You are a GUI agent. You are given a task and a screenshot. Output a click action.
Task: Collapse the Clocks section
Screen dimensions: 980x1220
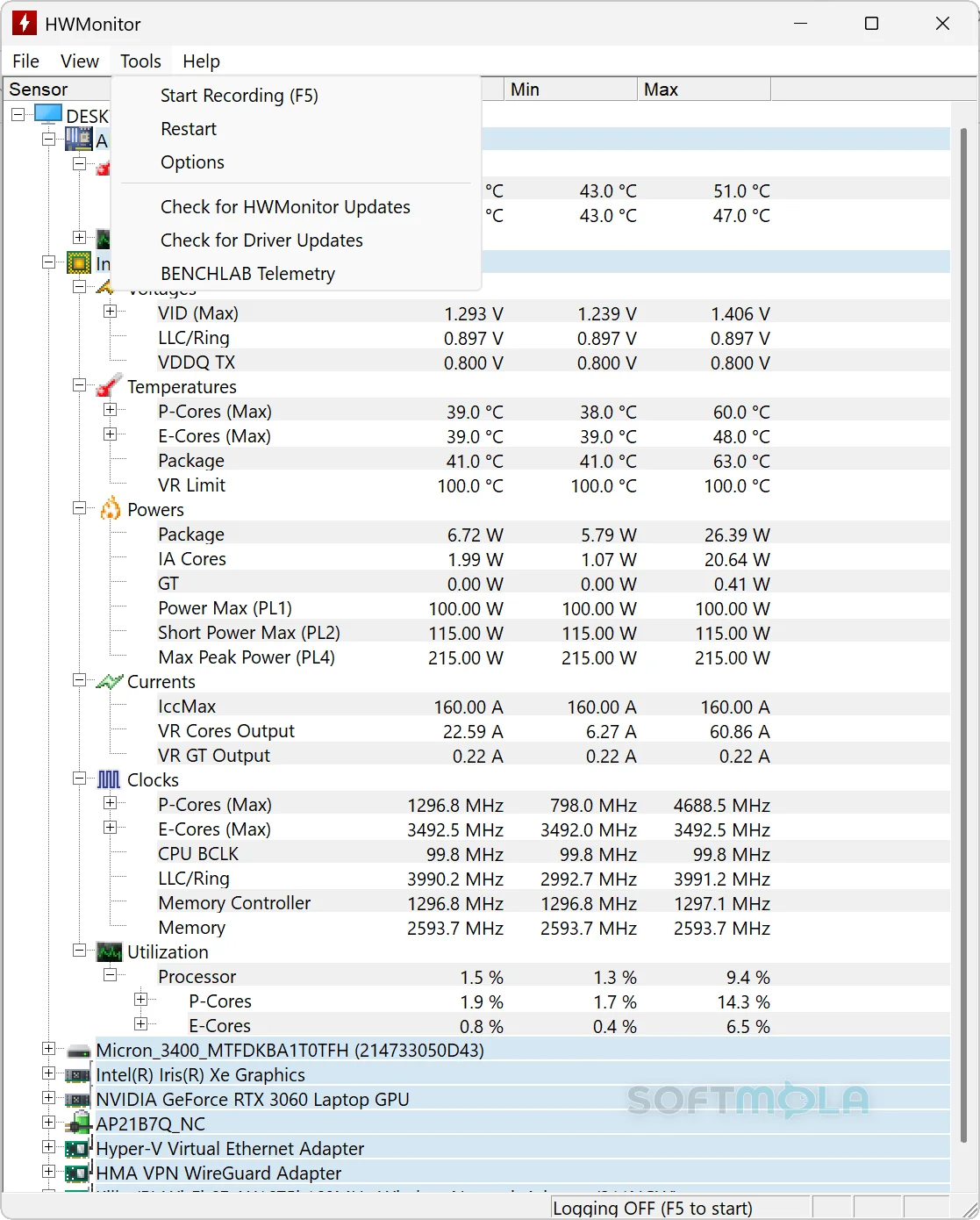pyautogui.click(x=80, y=779)
